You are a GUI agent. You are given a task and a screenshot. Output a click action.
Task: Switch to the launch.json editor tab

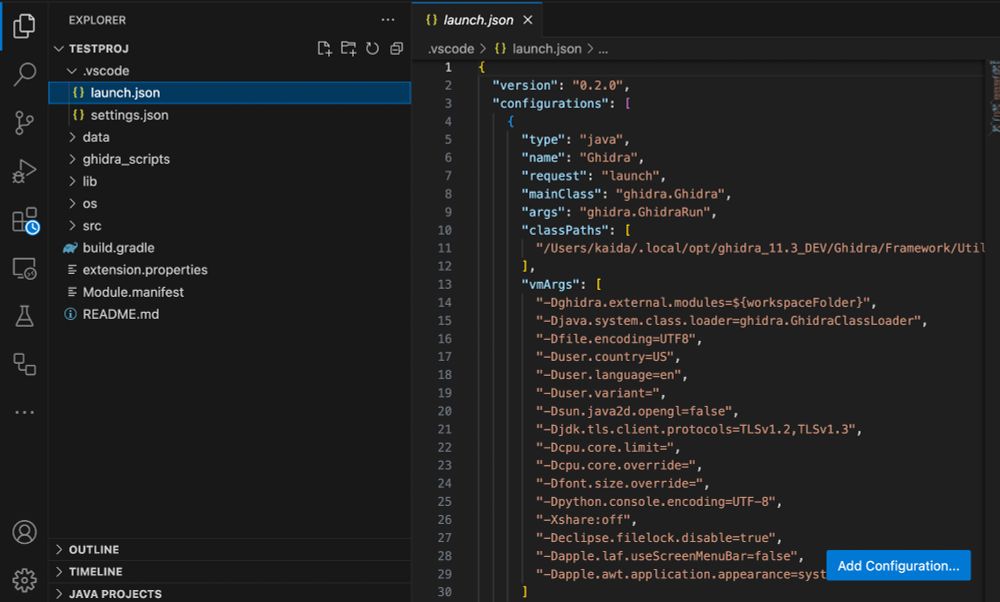click(x=478, y=20)
